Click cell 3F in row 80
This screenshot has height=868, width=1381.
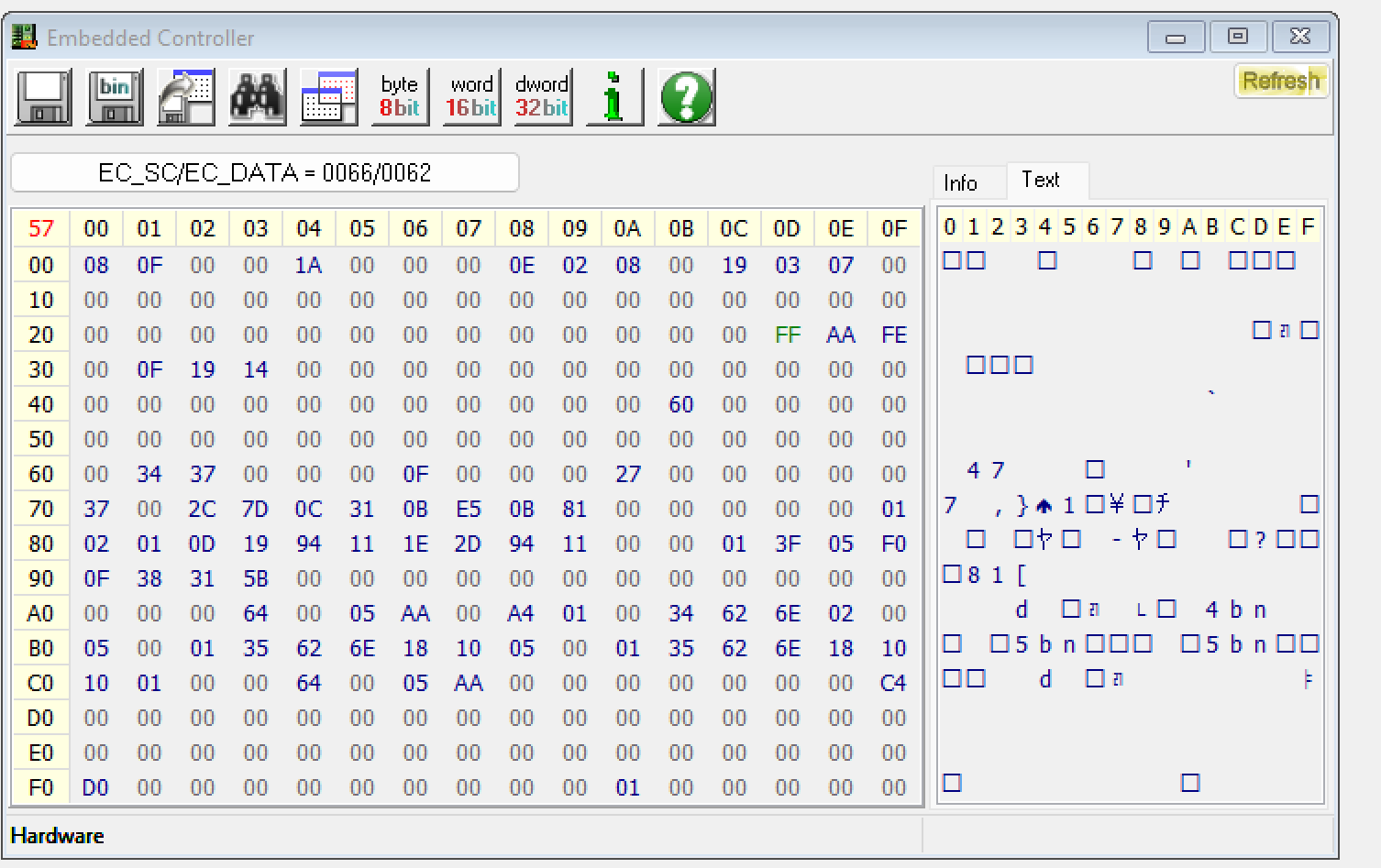click(788, 544)
